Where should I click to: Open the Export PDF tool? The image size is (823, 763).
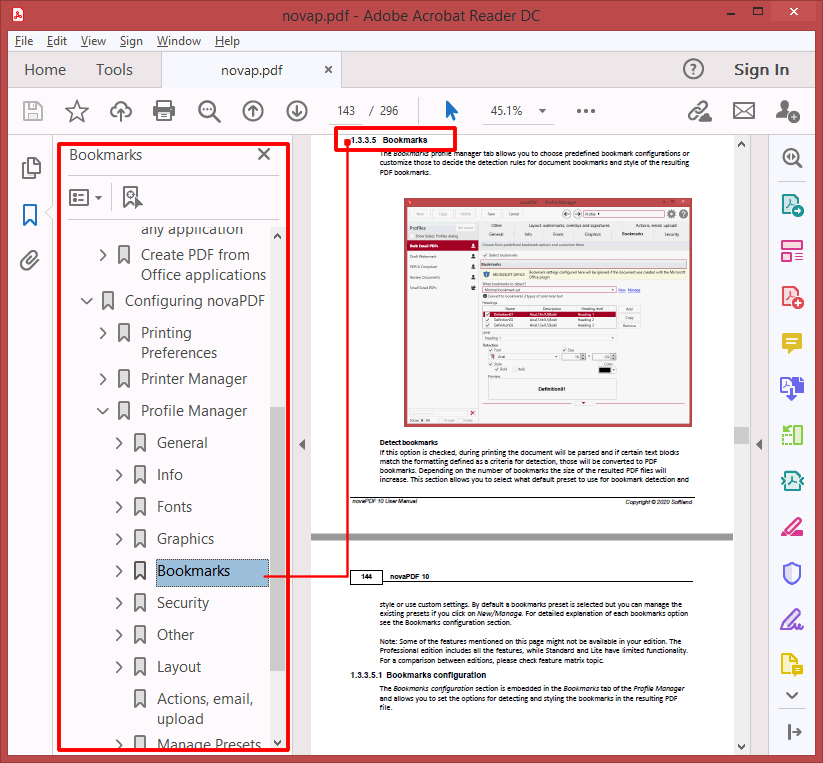(x=792, y=204)
